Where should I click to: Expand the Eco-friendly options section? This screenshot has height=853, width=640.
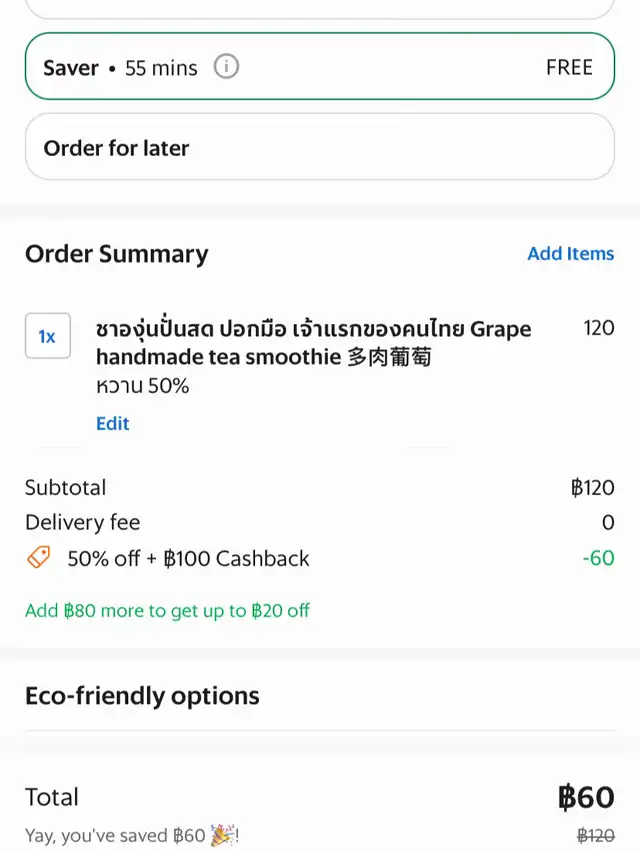[142, 696]
